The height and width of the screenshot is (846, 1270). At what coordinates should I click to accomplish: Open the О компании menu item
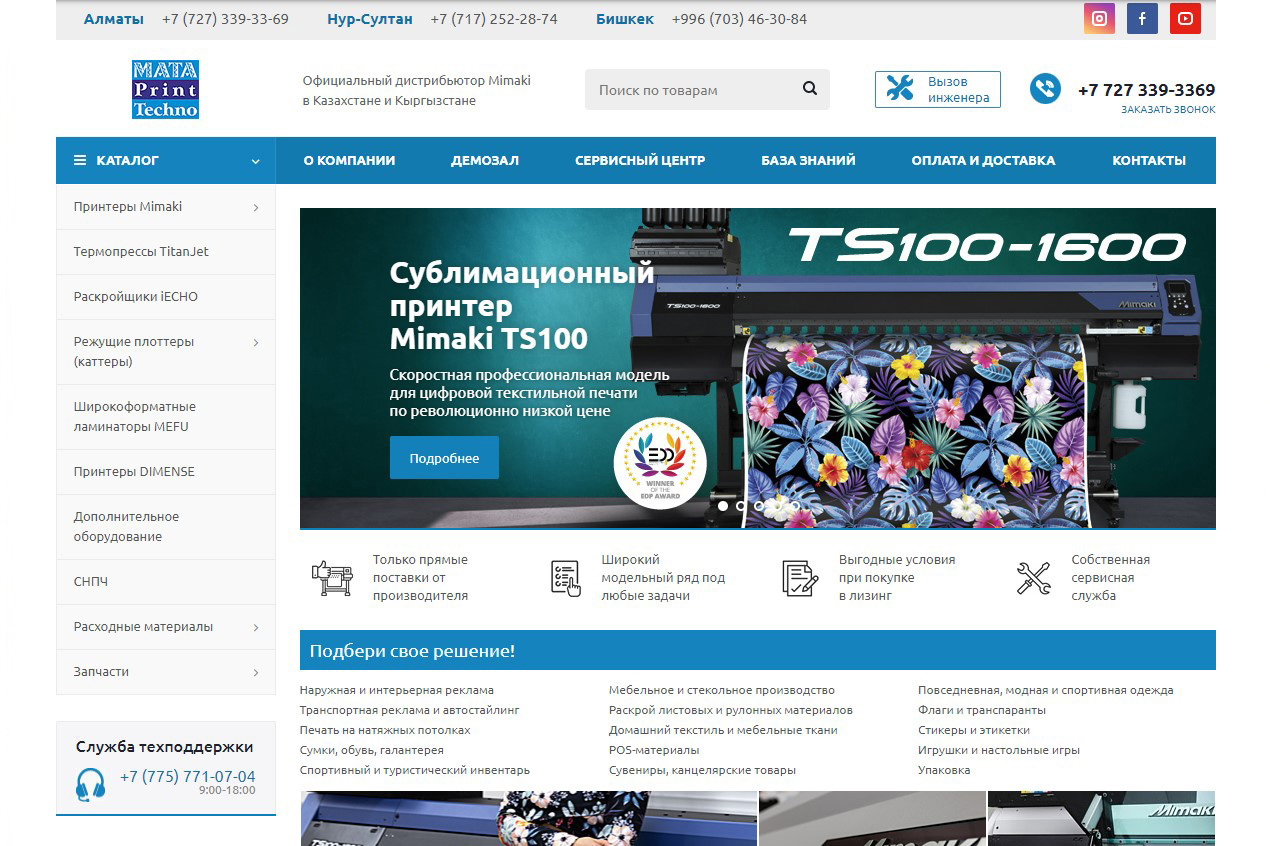click(350, 160)
